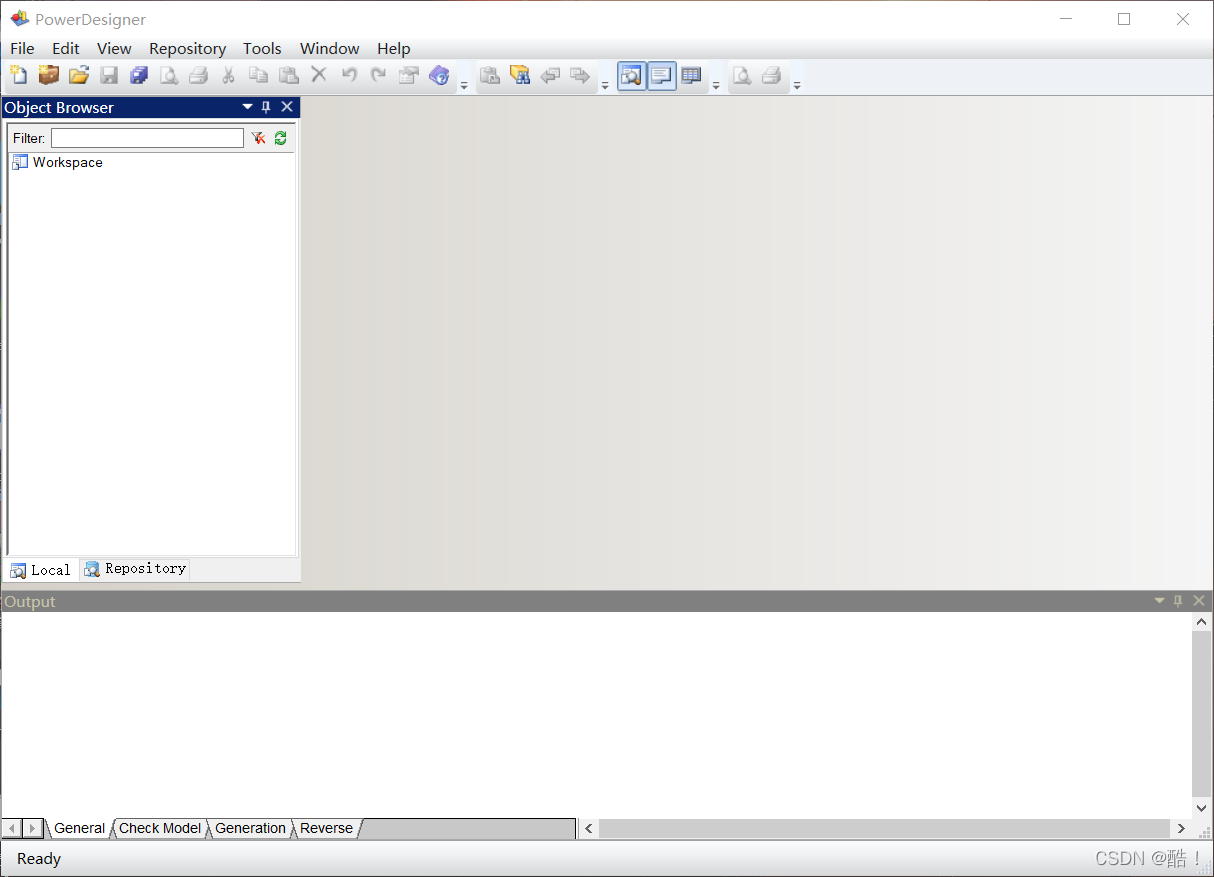The width and height of the screenshot is (1214, 877).
Task: Expand the overflow arrow at the last toolbar's end
Action: coord(797,84)
